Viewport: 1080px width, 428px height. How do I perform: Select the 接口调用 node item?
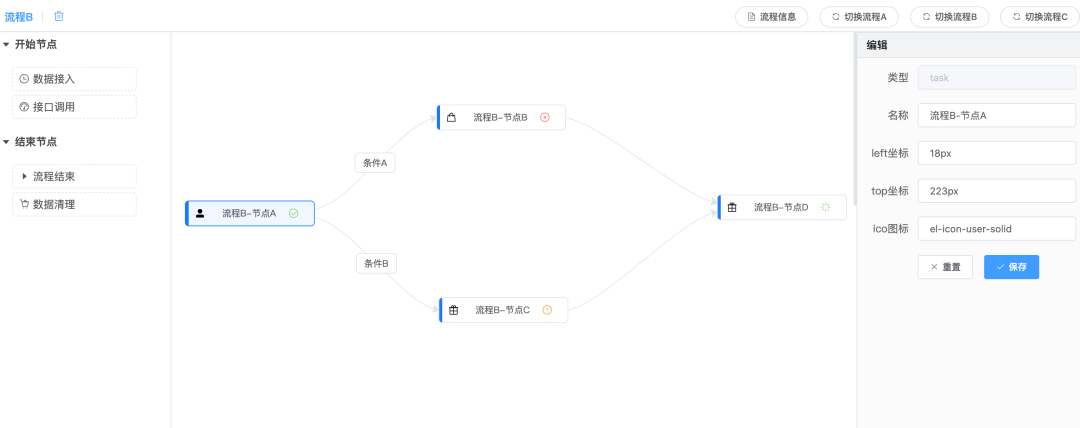tap(75, 107)
